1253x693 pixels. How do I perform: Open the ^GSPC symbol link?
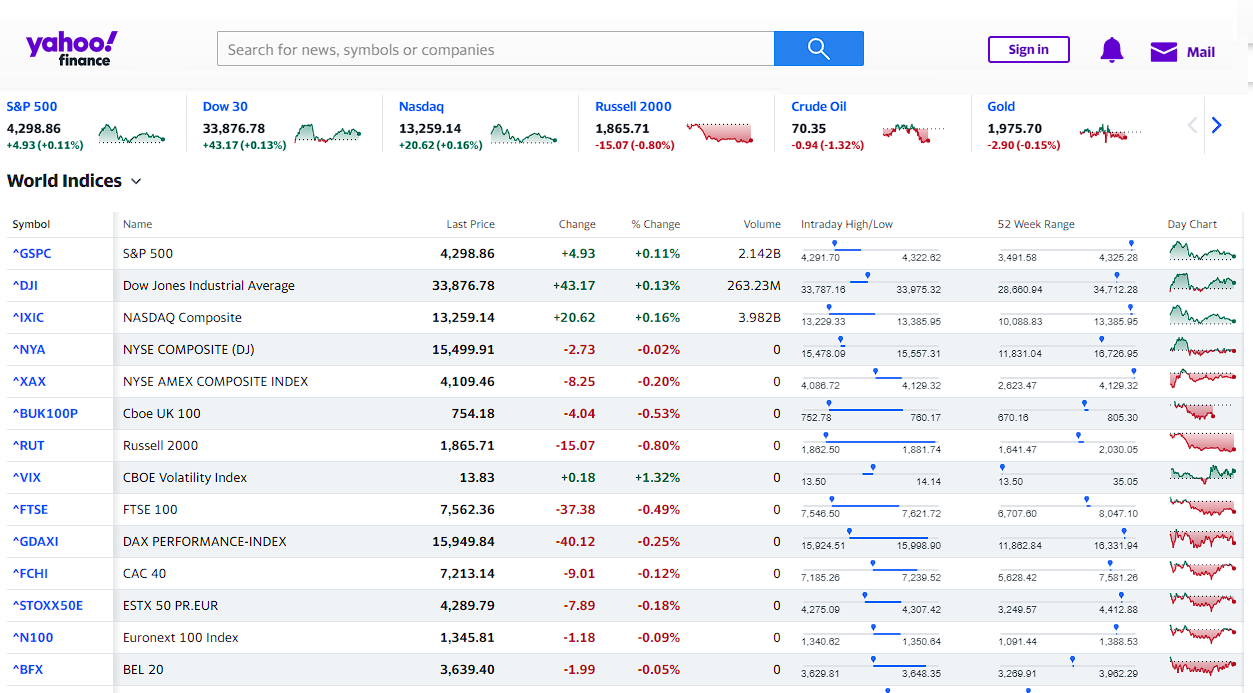click(32, 253)
